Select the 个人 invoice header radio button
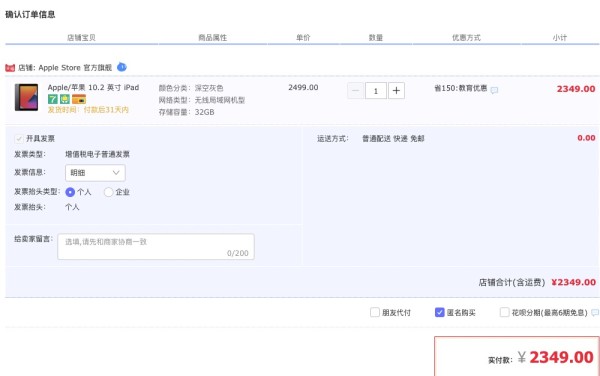This screenshot has width=600, height=376. point(70,192)
